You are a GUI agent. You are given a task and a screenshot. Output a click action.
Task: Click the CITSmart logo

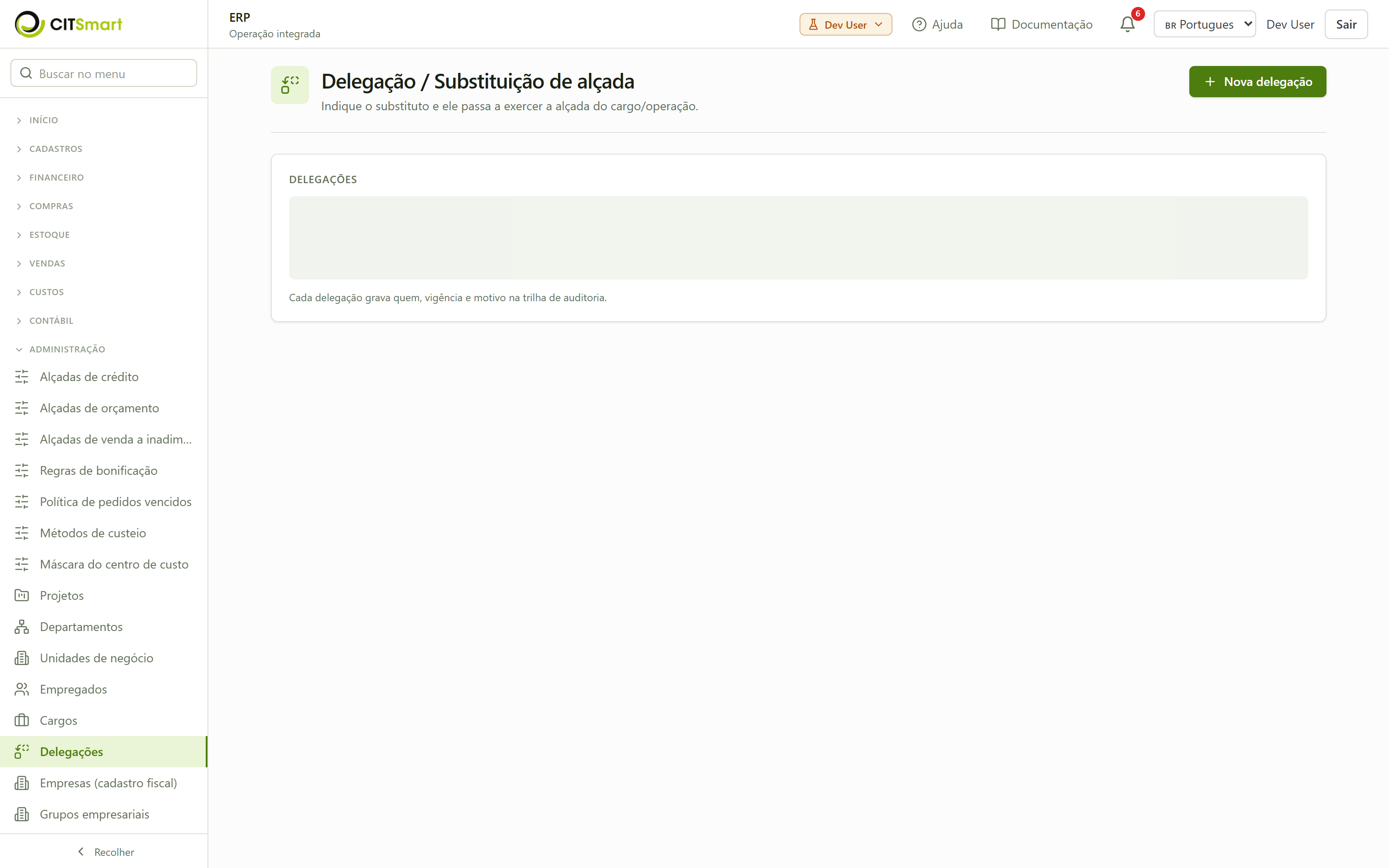pyautogui.click(x=68, y=24)
